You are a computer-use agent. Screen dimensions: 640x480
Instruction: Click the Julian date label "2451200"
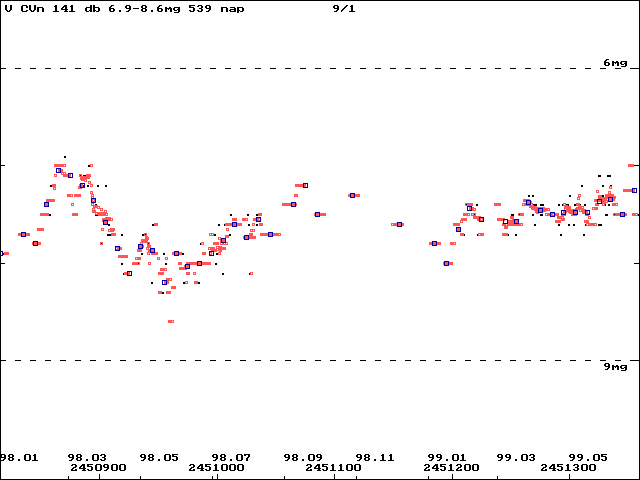click(x=451, y=467)
